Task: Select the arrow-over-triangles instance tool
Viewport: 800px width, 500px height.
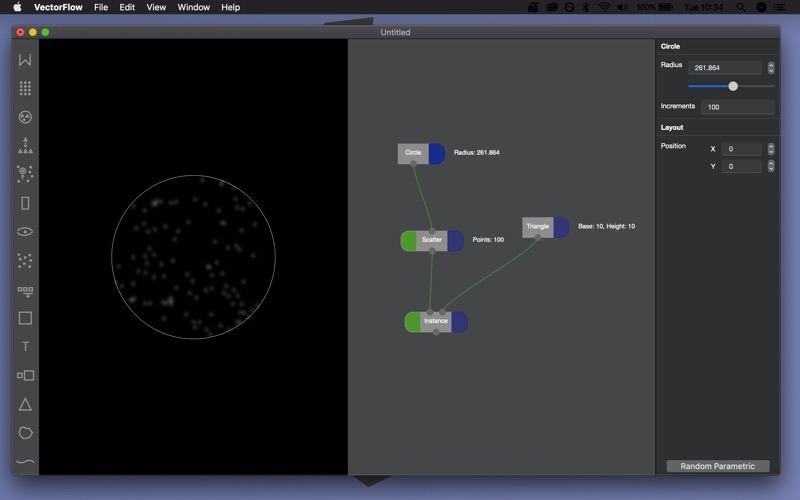Action: tap(25, 145)
